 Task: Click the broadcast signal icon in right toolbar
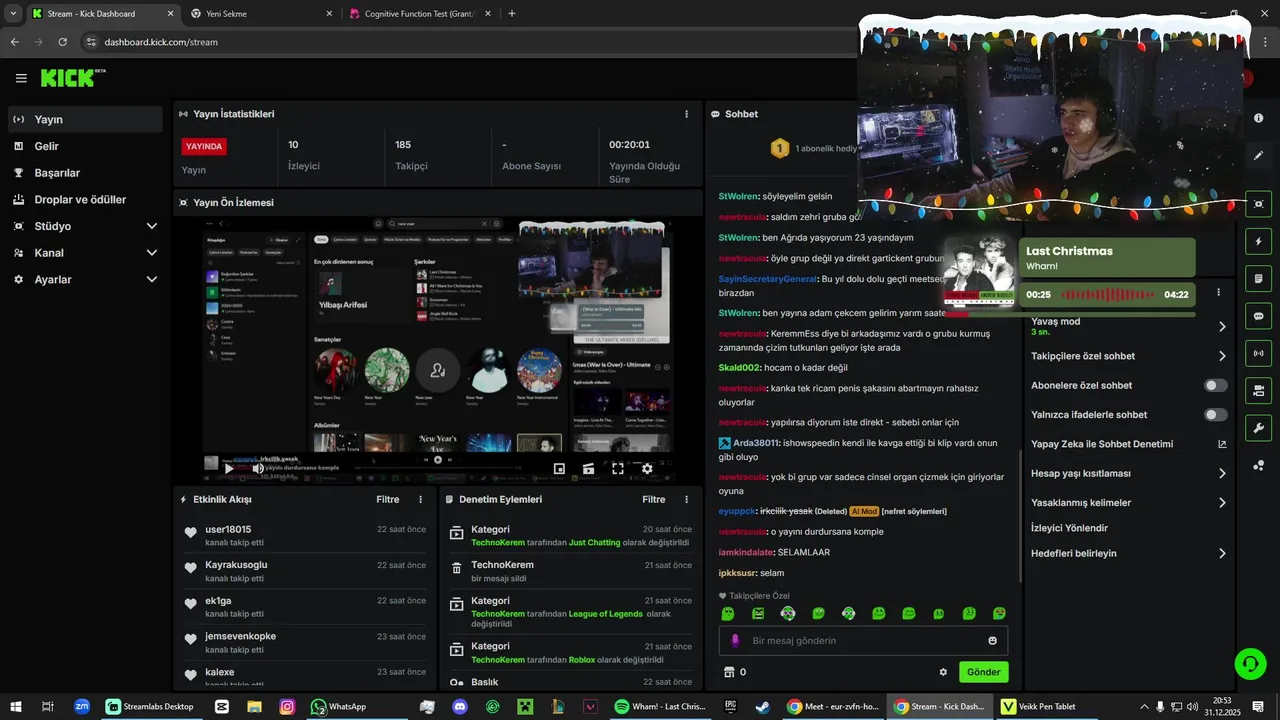tap(1258, 353)
